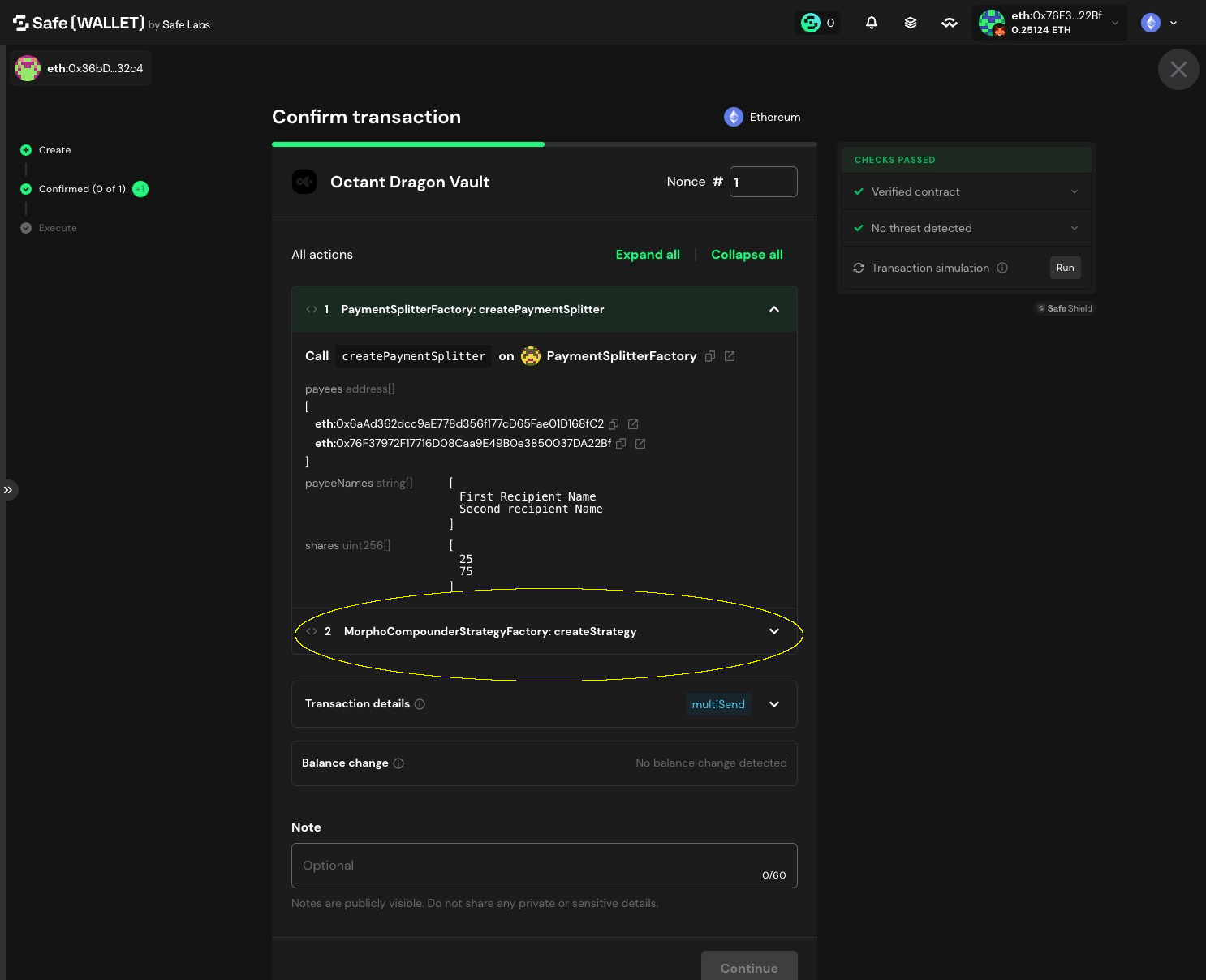The width and height of the screenshot is (1206, 980).
Task: Open the WalletConnect icon in header
Action: pos(950,23)
